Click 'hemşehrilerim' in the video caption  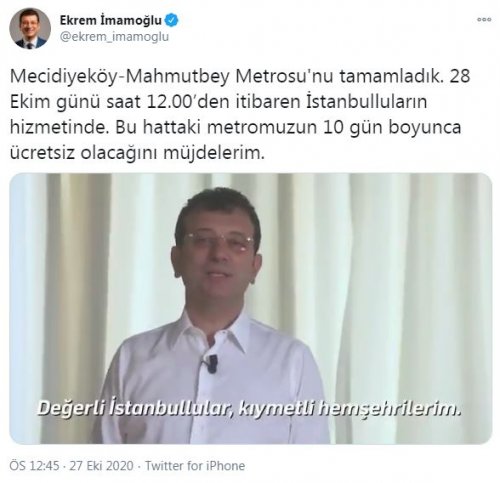tap(389, 409)
